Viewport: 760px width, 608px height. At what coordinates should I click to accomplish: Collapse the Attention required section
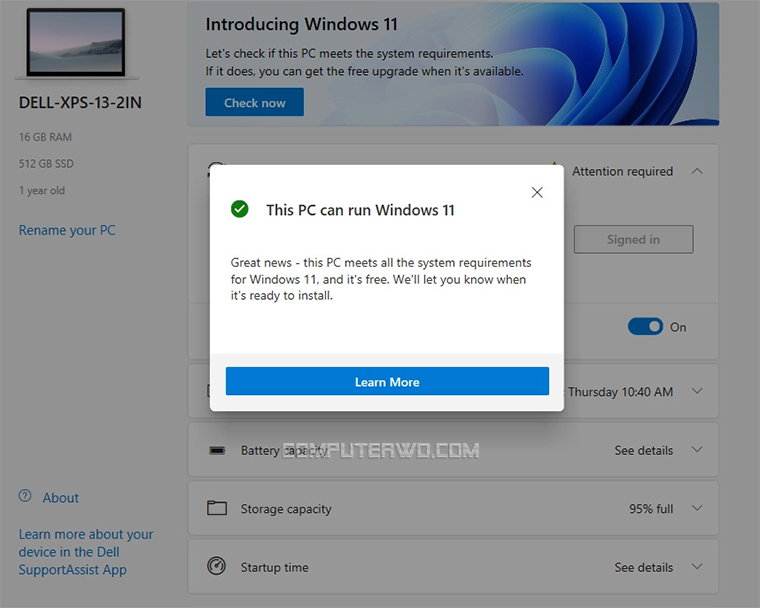697,171
